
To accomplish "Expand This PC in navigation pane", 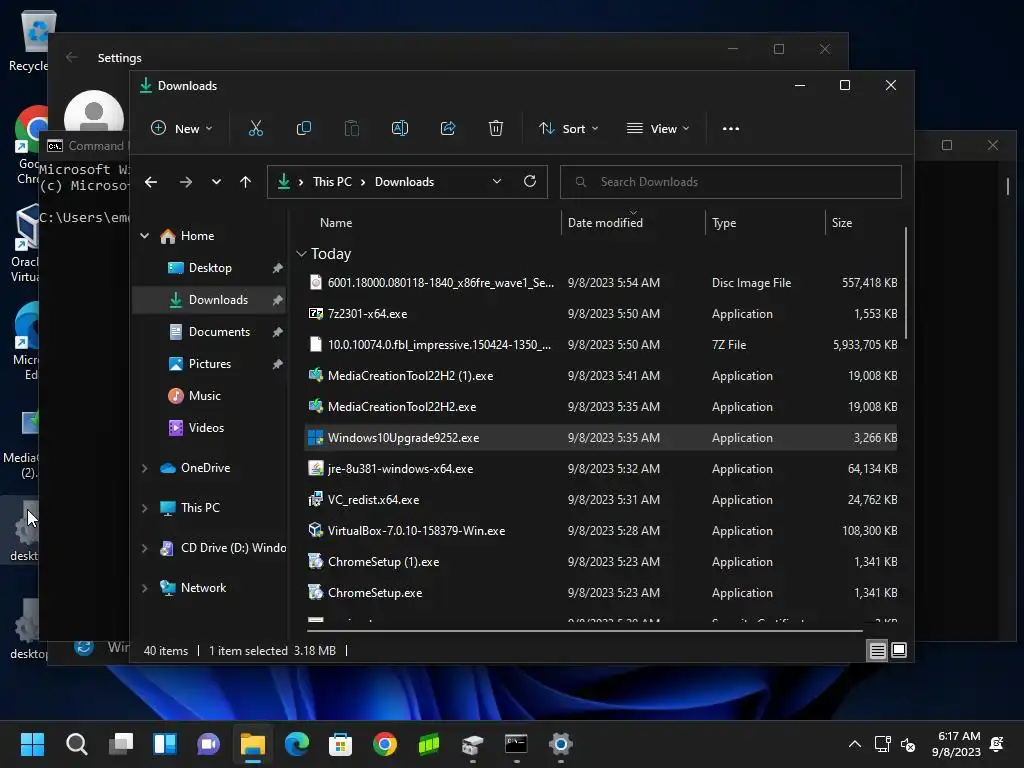I will (144, 507).
